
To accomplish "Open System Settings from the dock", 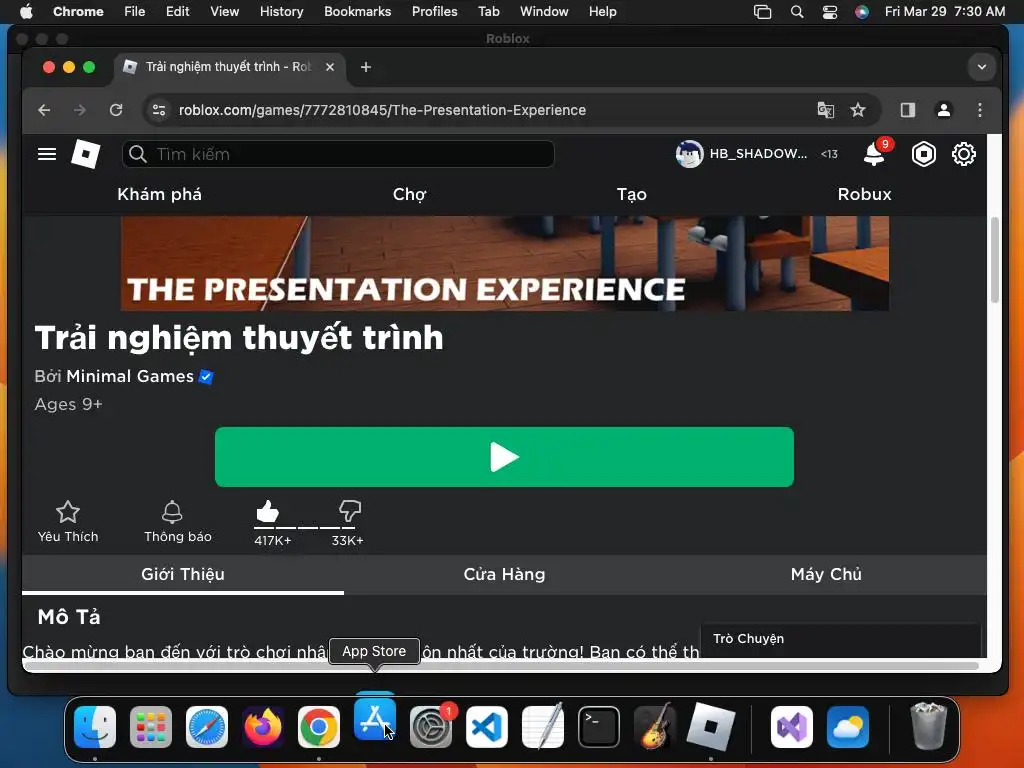I will pos(431,727).
